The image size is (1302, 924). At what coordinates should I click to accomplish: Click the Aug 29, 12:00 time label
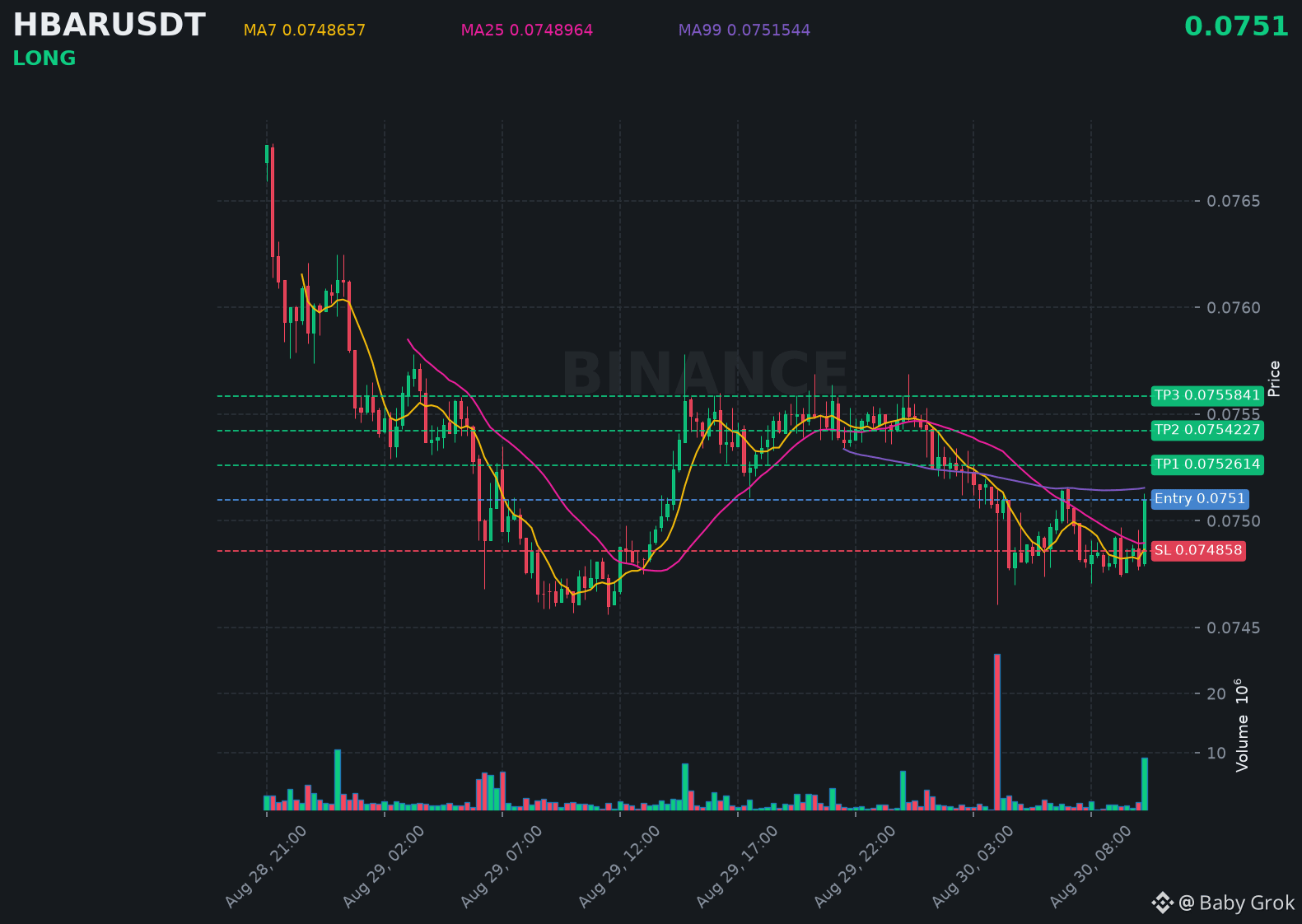(x=619, y=866)
